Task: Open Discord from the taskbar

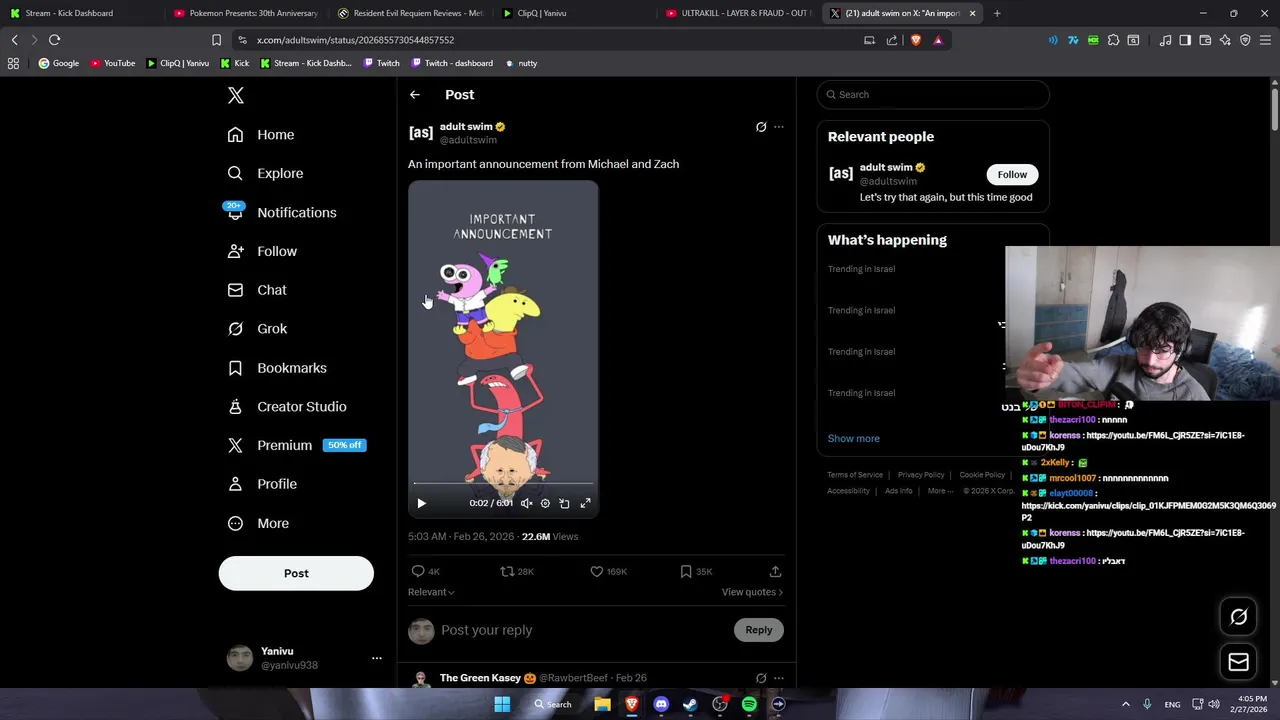Action: (661, 704)
